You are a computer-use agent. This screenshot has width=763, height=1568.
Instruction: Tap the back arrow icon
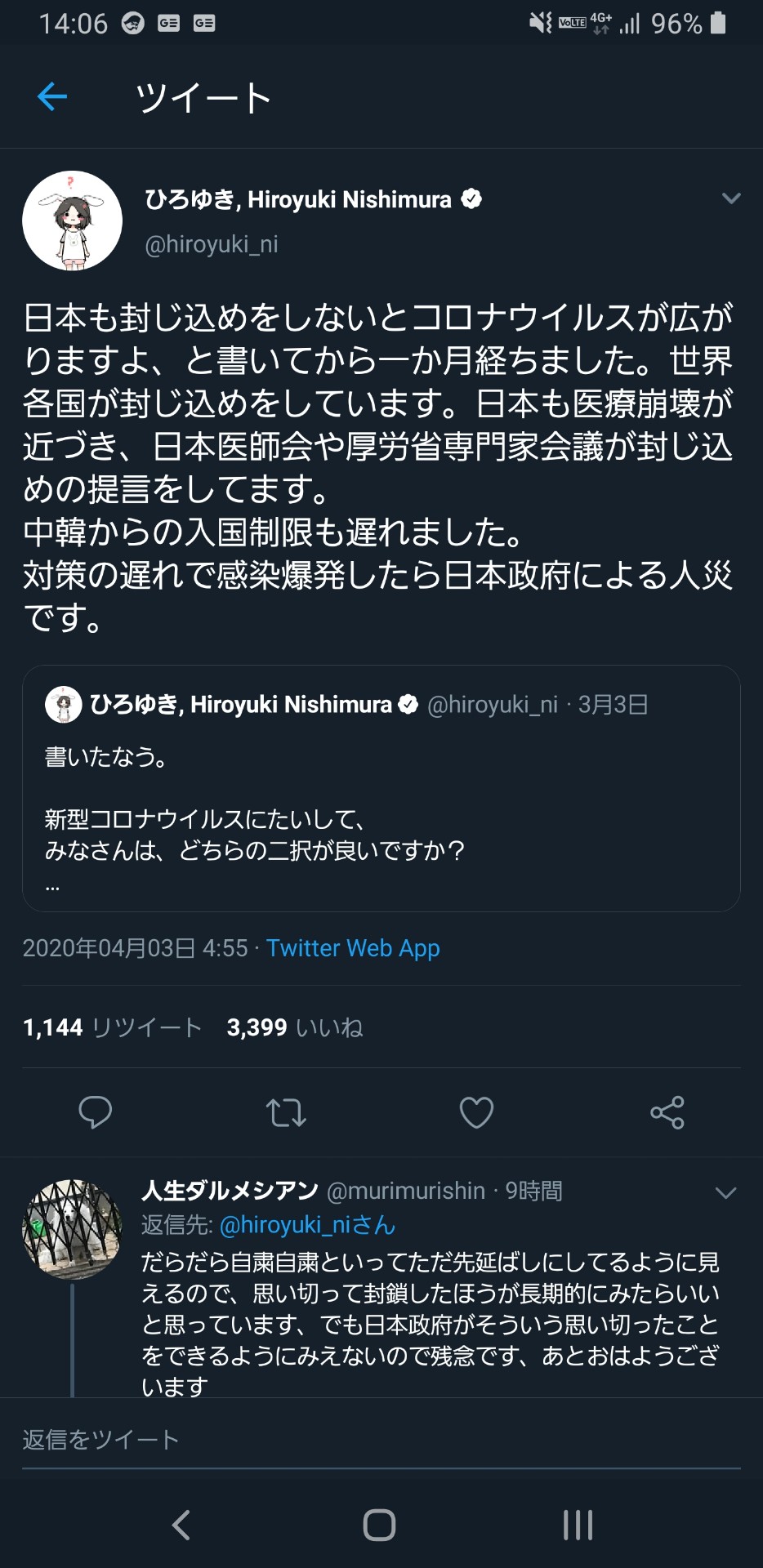coord(52,97)
